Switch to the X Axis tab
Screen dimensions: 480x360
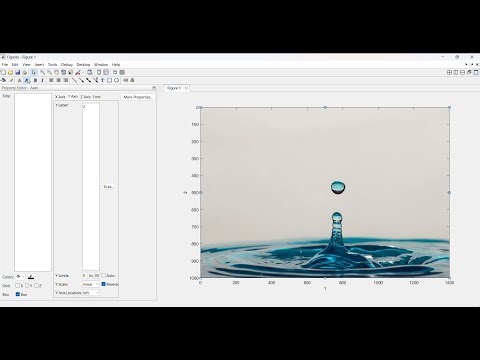[x=60, y=97]
